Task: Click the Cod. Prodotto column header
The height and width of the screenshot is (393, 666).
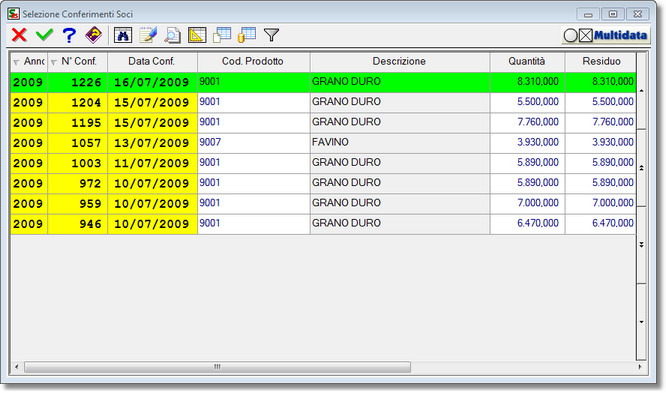Action: click(253, 62)
